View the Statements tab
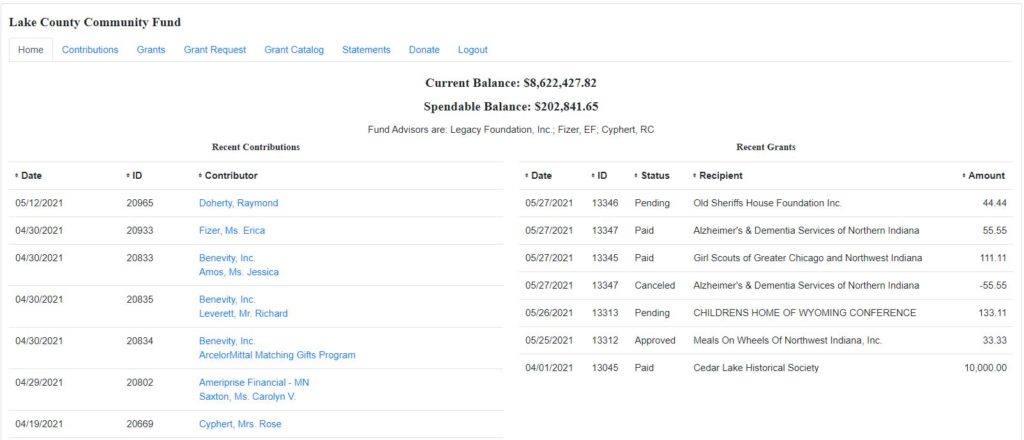1024x440 pixels. [x=366, y=50]
